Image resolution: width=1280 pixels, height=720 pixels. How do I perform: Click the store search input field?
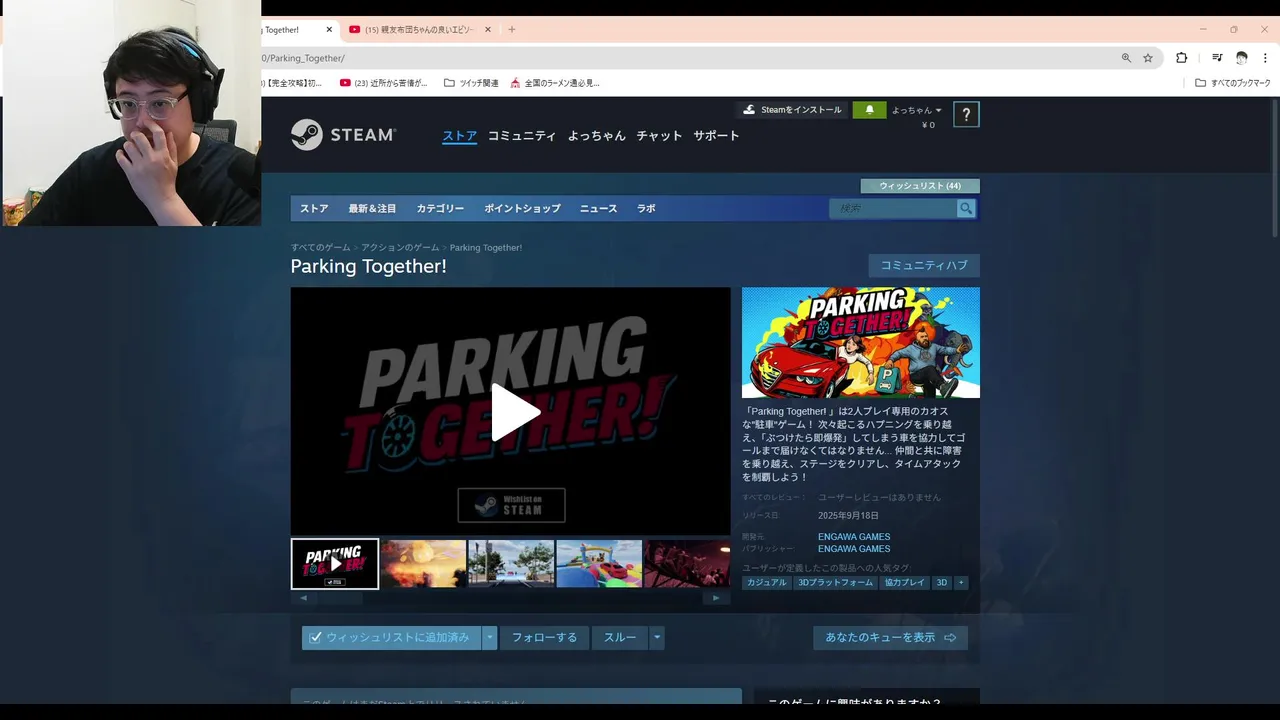pos(892,208)
